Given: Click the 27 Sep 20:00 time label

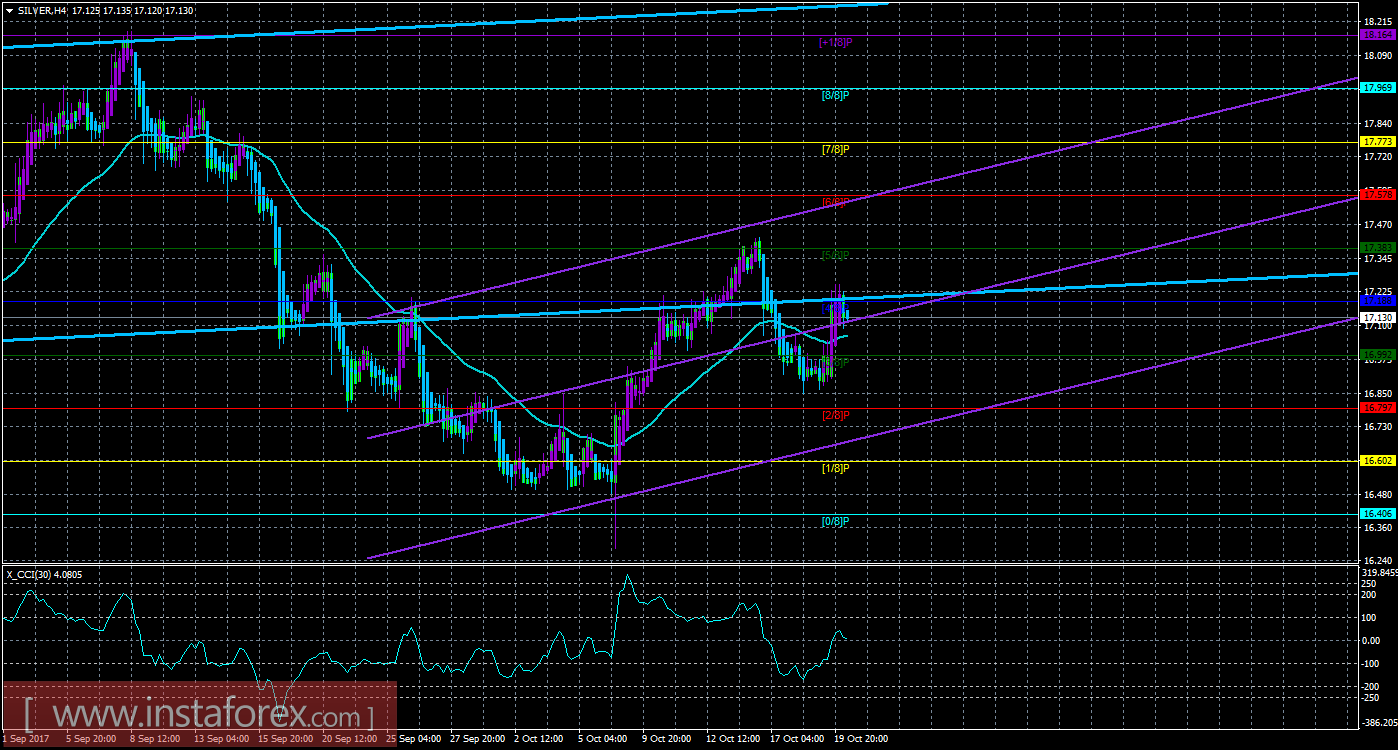Looking at the screenshot, I should click(480, 739).
